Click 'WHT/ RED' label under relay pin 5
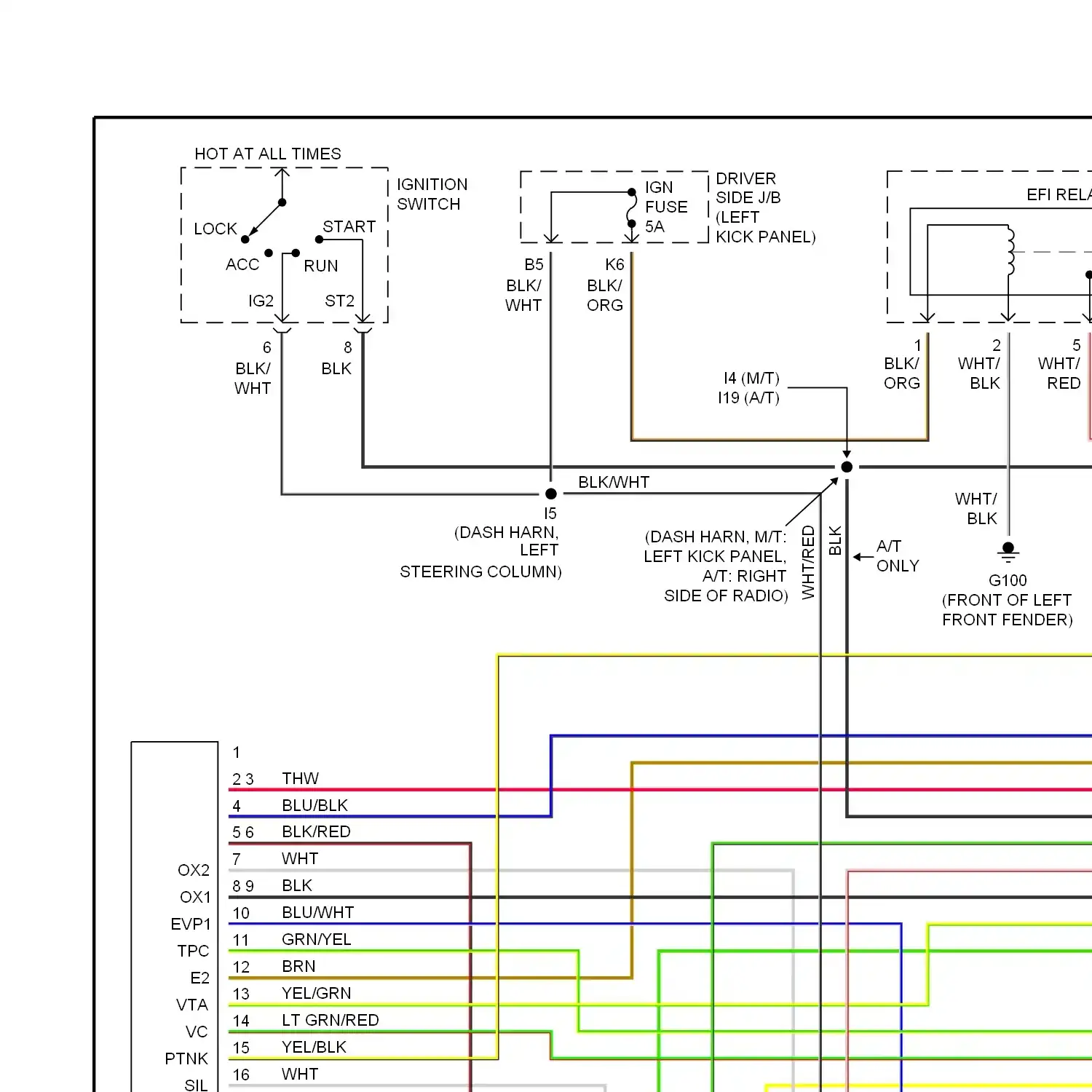The image size is (1092, 1092). pos(1059,373)
